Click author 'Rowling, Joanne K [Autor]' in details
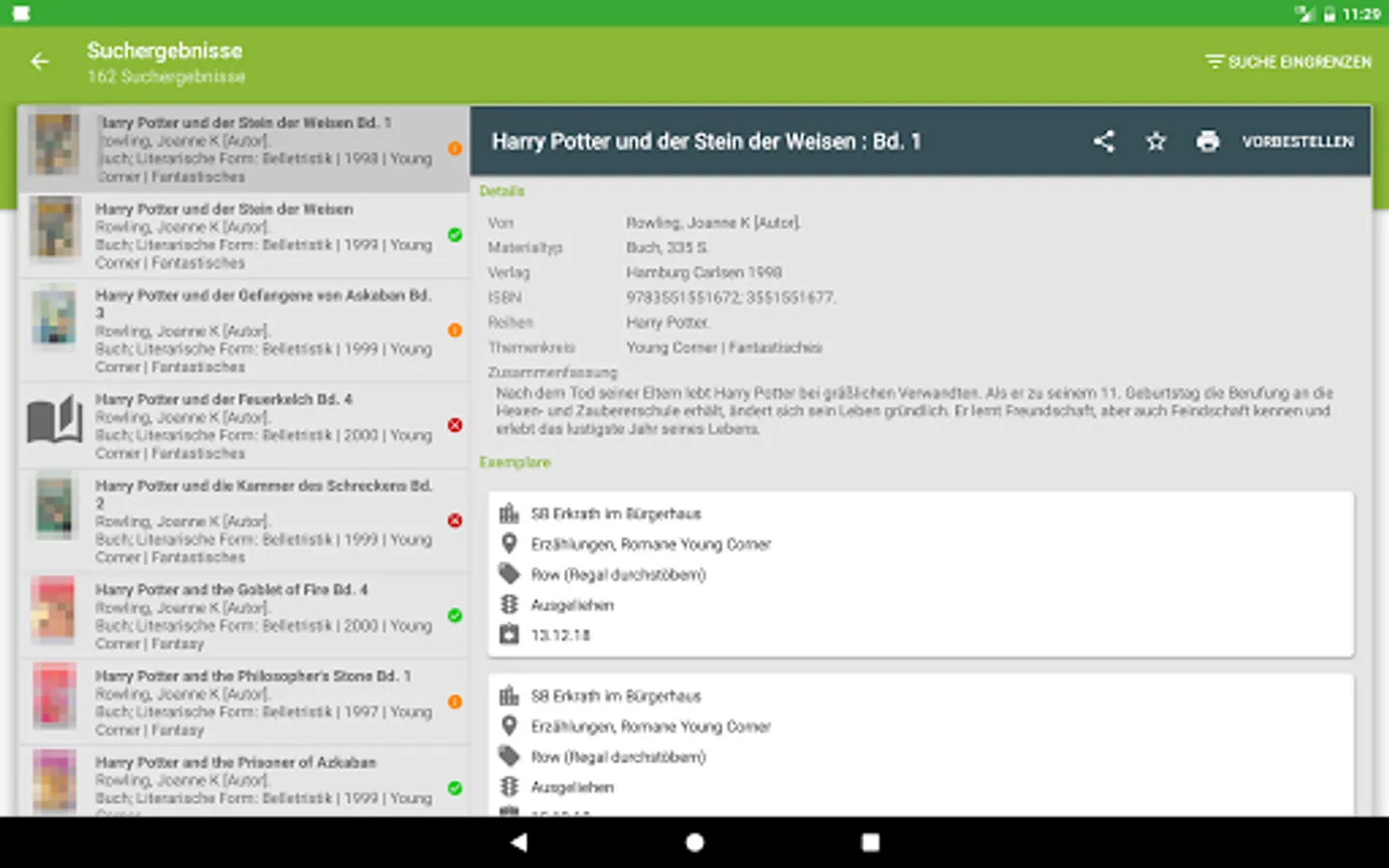Image resolution: width=1389 pixels, height=868 pixels. [713, 223]
